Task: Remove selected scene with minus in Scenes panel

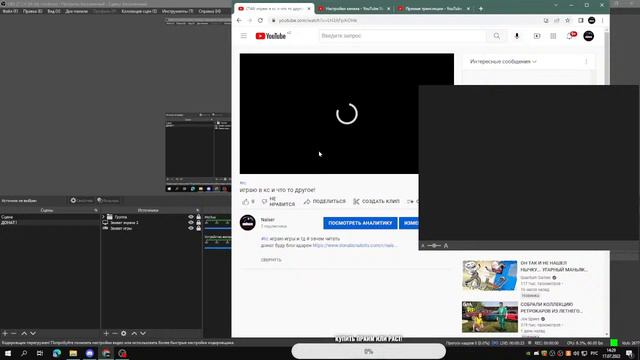Action: click(x=13, y=333)
